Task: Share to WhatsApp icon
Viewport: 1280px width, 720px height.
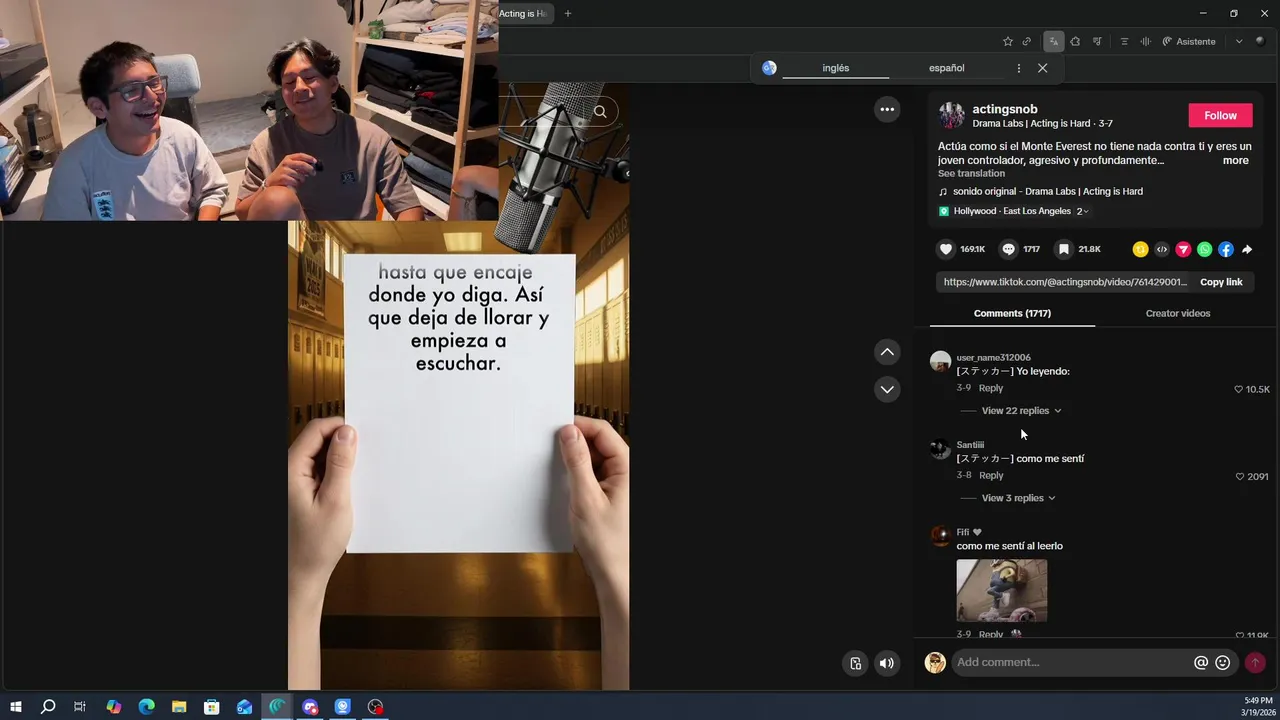Action: (x=1204, y=249)
